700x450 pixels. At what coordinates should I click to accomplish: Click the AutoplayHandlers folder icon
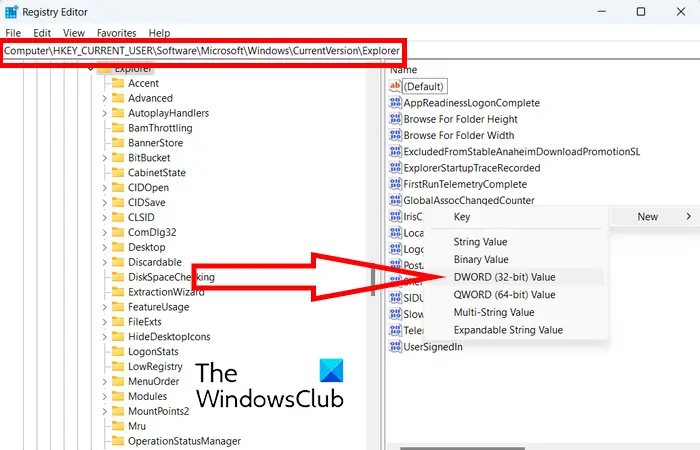click(118, 113)
